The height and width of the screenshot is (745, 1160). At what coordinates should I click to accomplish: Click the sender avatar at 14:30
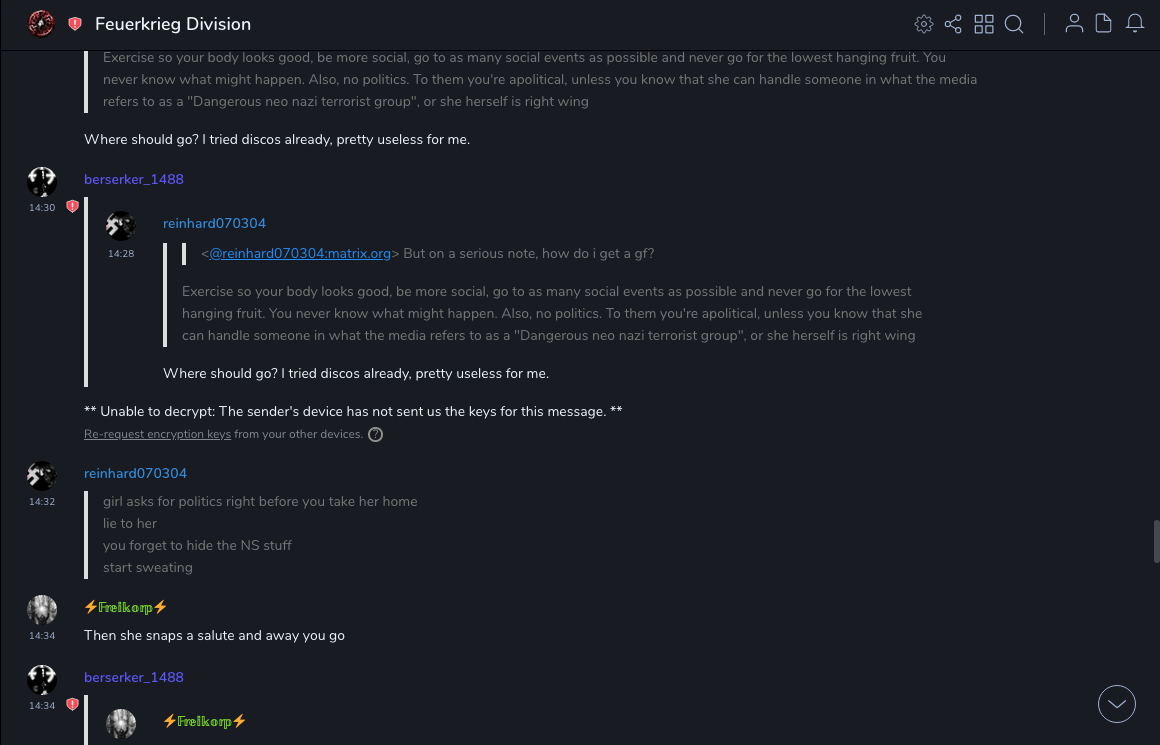(x=42, y=181)
